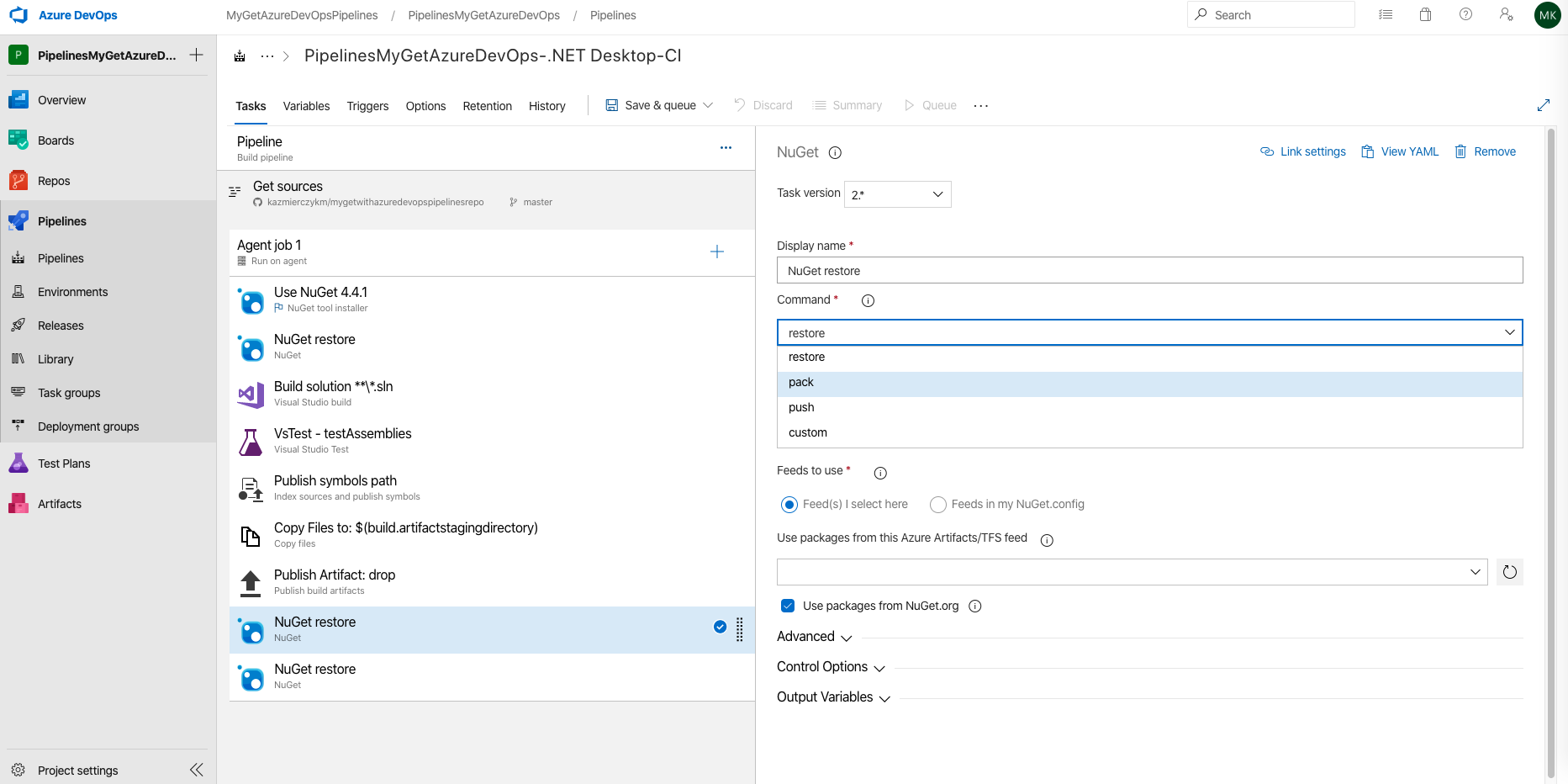The image size is (1568, 784).
Task: Open the MK account avatar
Action: pyautogui.click(x=1547, y=15)
